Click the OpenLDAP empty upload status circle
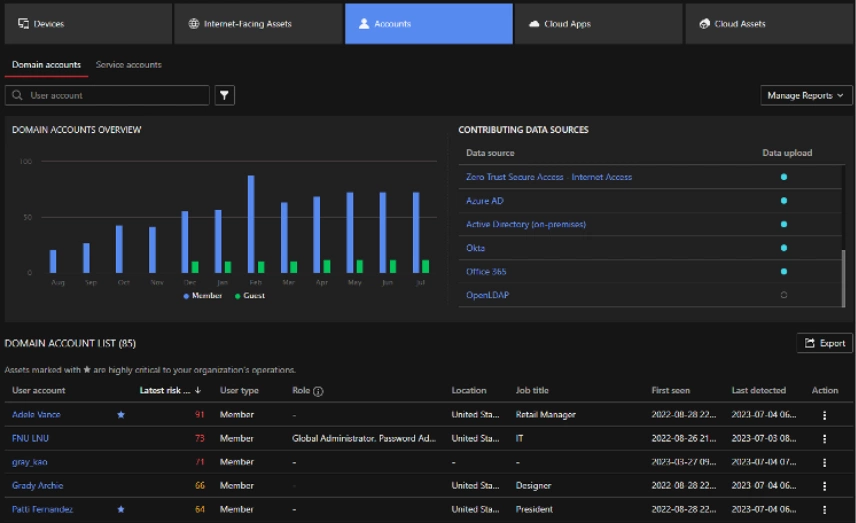 (784, 295)
